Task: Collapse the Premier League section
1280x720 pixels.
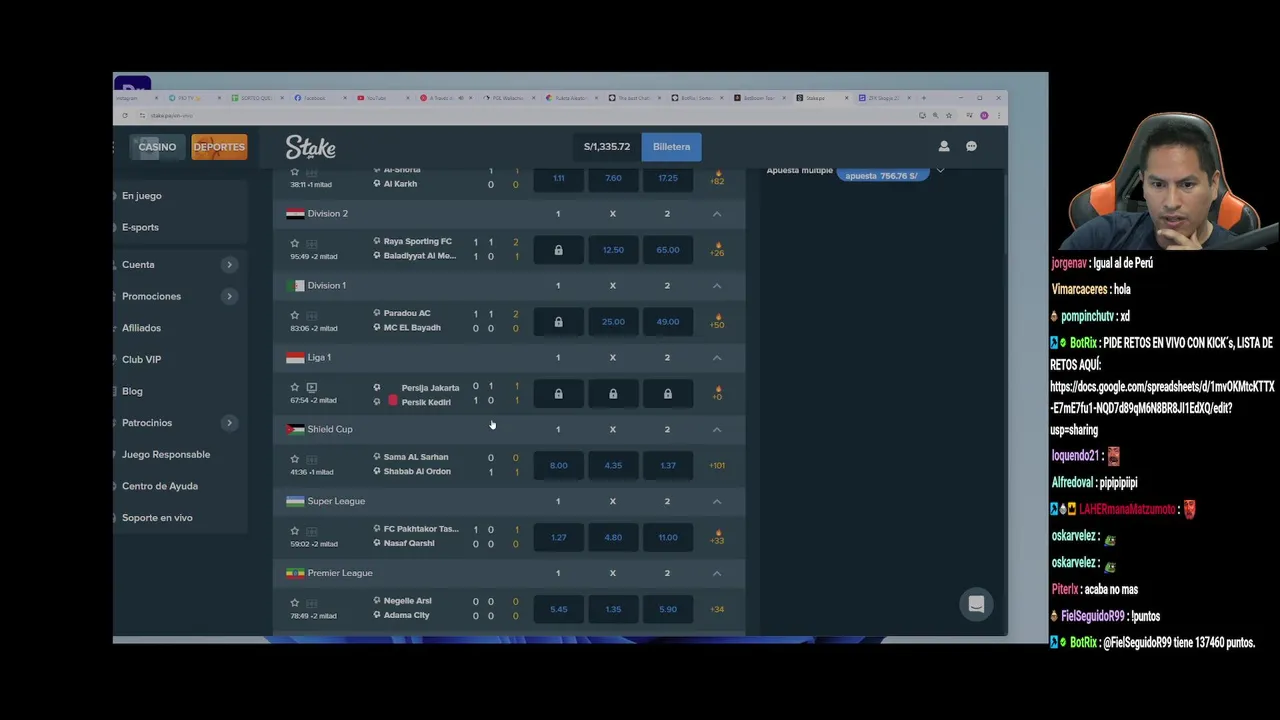Action: (x=717, y=574)
